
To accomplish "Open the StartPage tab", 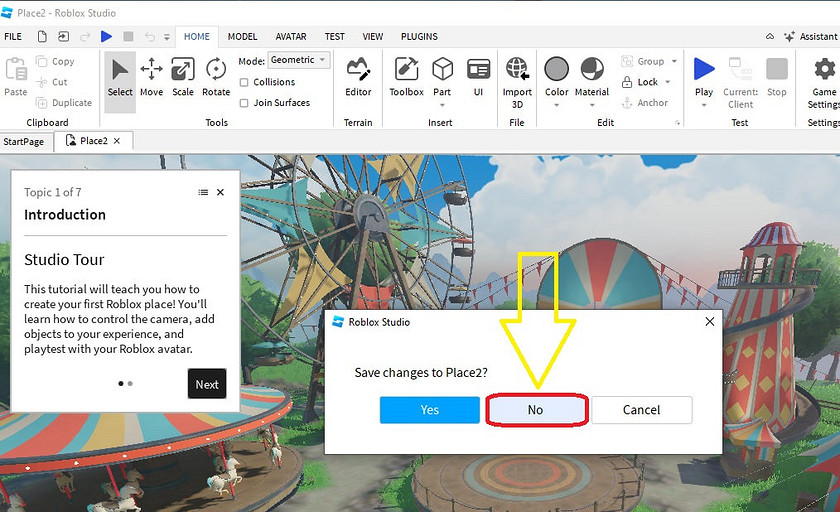I will click(x=24, y=141).
